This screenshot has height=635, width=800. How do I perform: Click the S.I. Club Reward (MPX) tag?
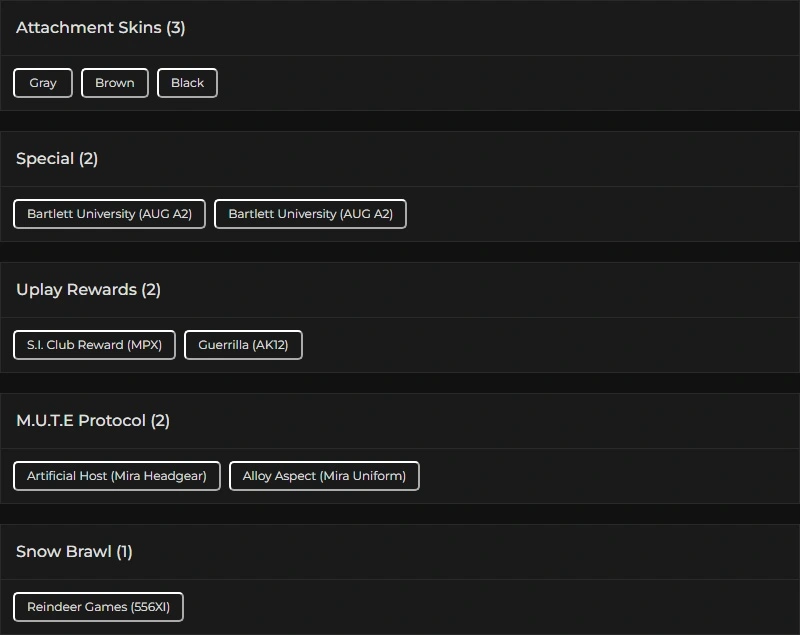(94, 345)
